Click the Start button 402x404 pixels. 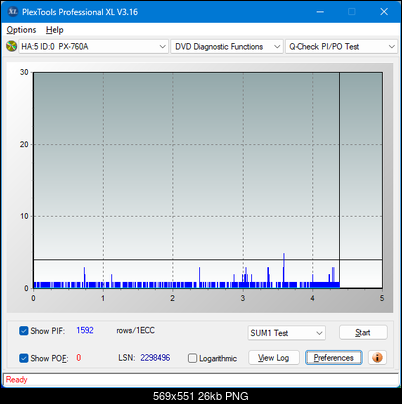[363, 333]
